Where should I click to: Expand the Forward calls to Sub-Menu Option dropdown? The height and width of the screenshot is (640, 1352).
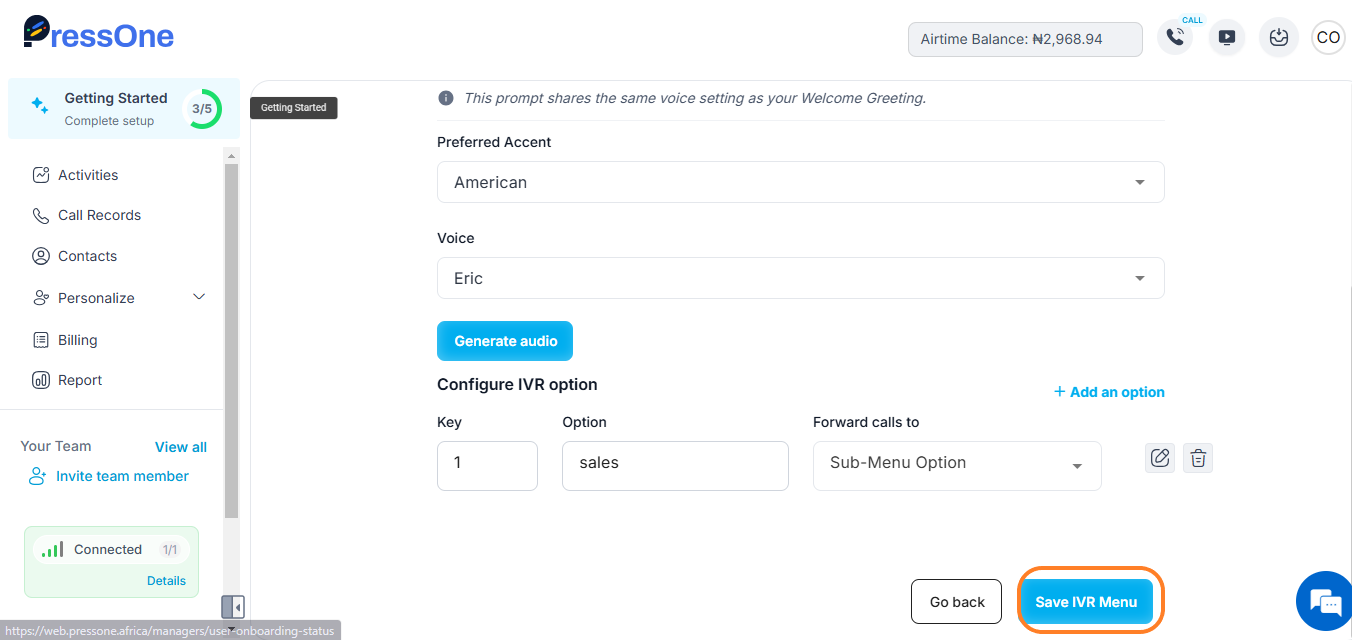(x=957, y=466)
